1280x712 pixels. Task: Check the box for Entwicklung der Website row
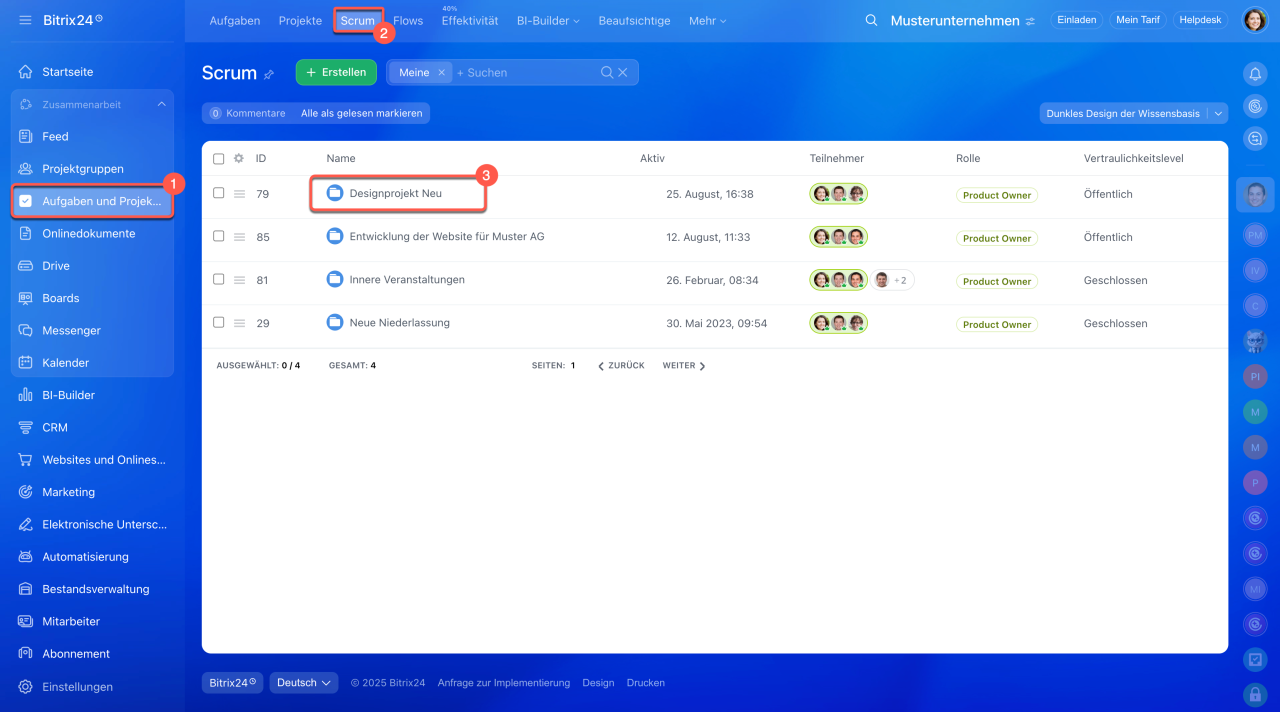[x=218, y=236]
